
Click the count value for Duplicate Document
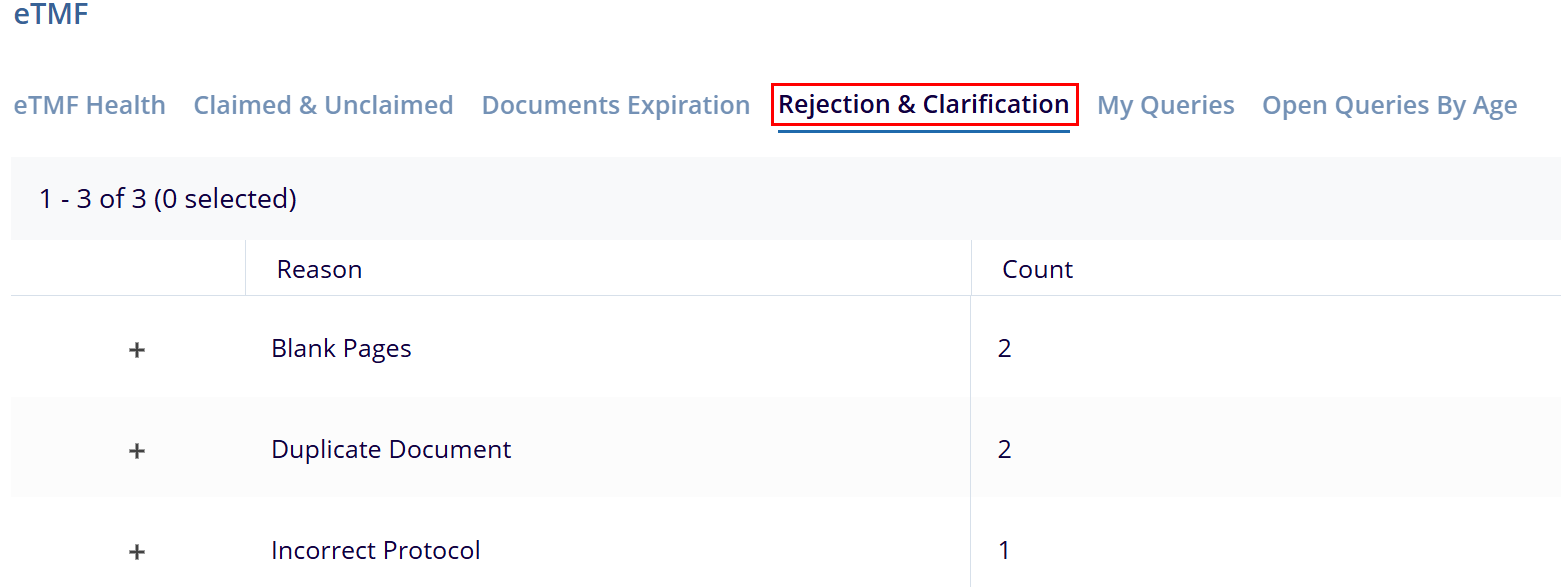[x=1004, y=449]
